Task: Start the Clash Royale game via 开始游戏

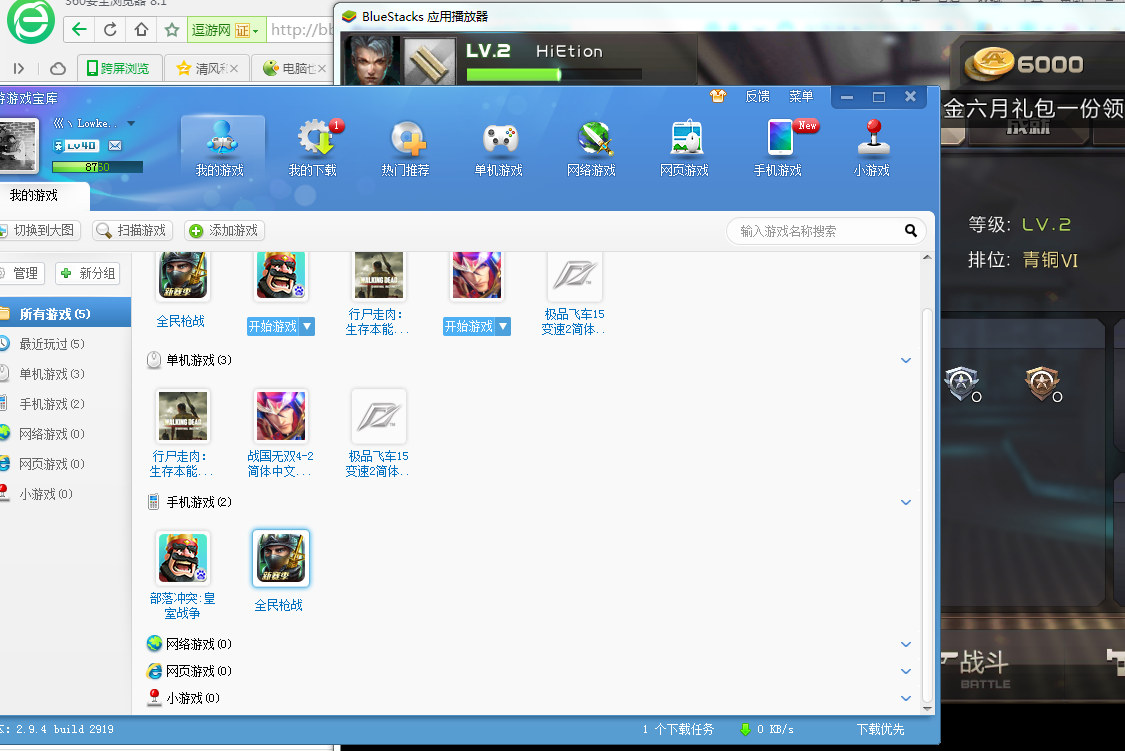Action: click(273, 326)
